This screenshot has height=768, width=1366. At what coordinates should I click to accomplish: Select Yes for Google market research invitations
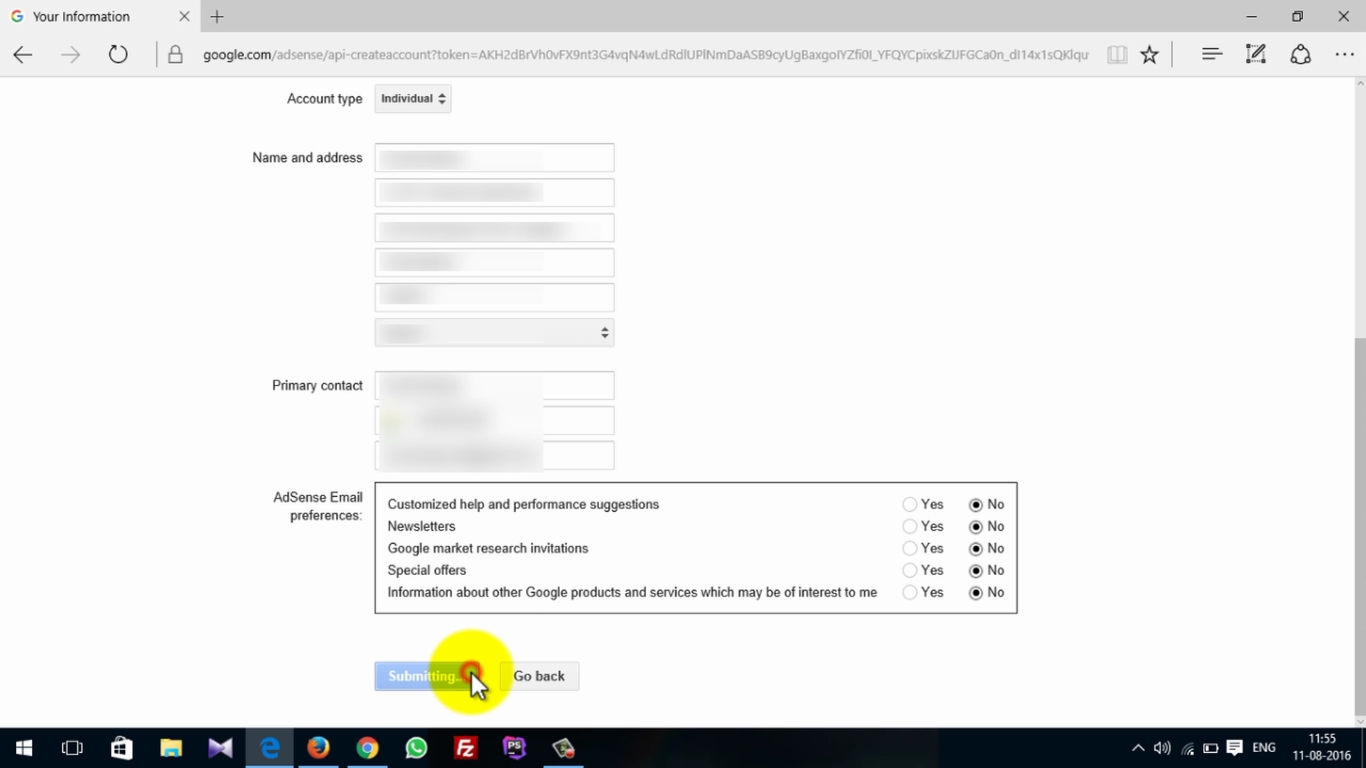tap(909, 549)
